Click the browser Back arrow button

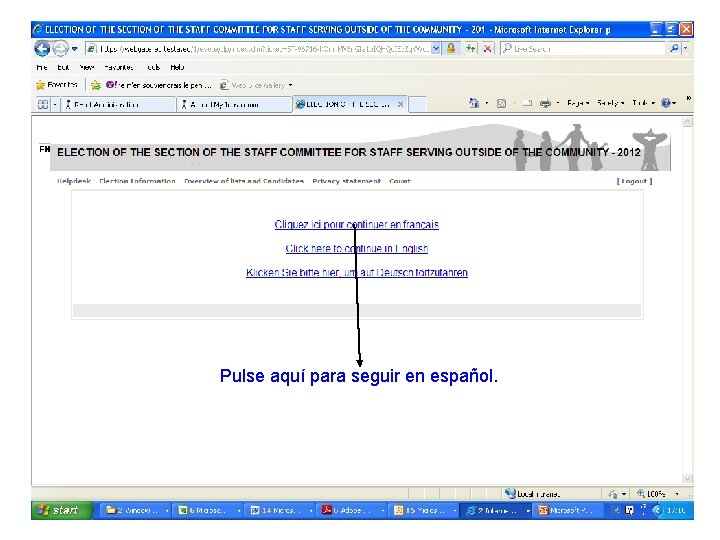(42, 48)
